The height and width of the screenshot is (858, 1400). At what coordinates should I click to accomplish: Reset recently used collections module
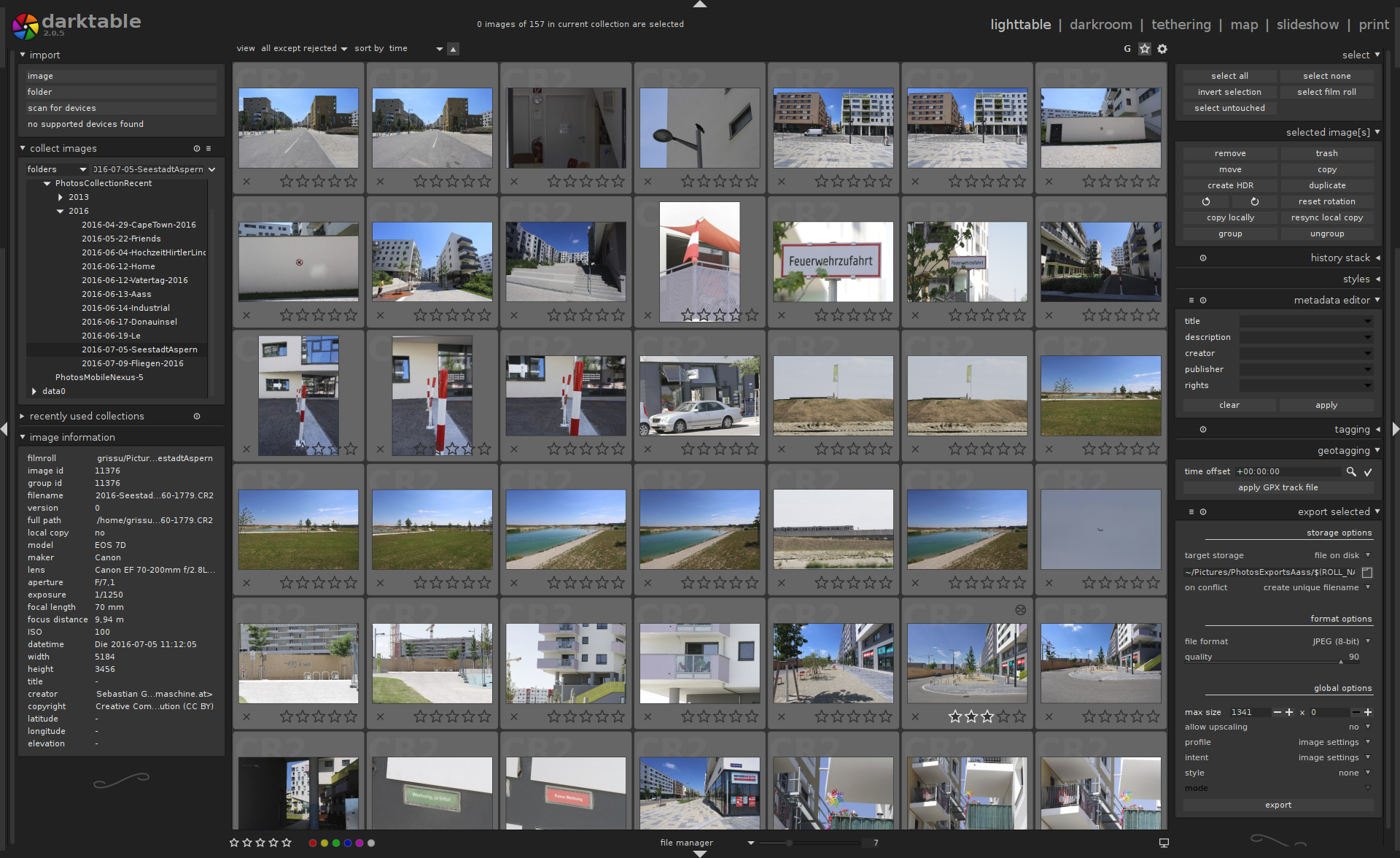tap(197, 417)
